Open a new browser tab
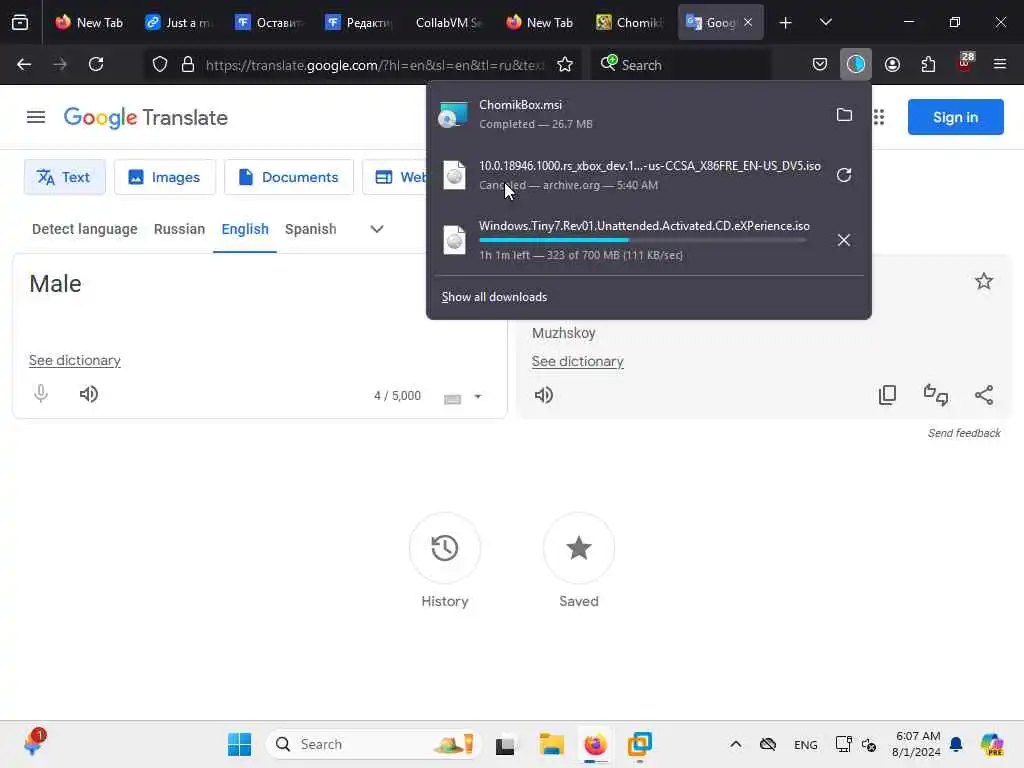1024x768 pixels. click(786, 23)
